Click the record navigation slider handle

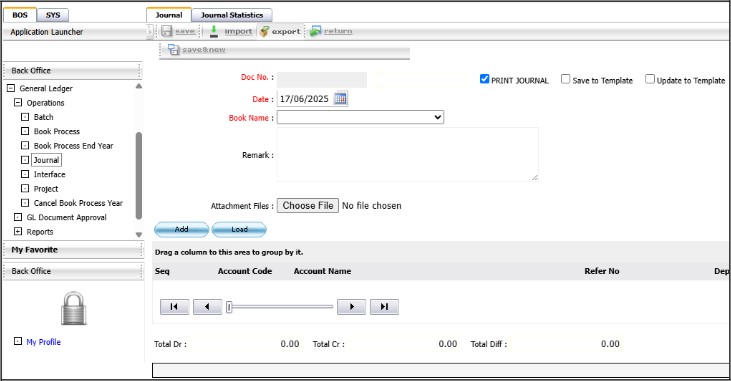click(229, 307)
